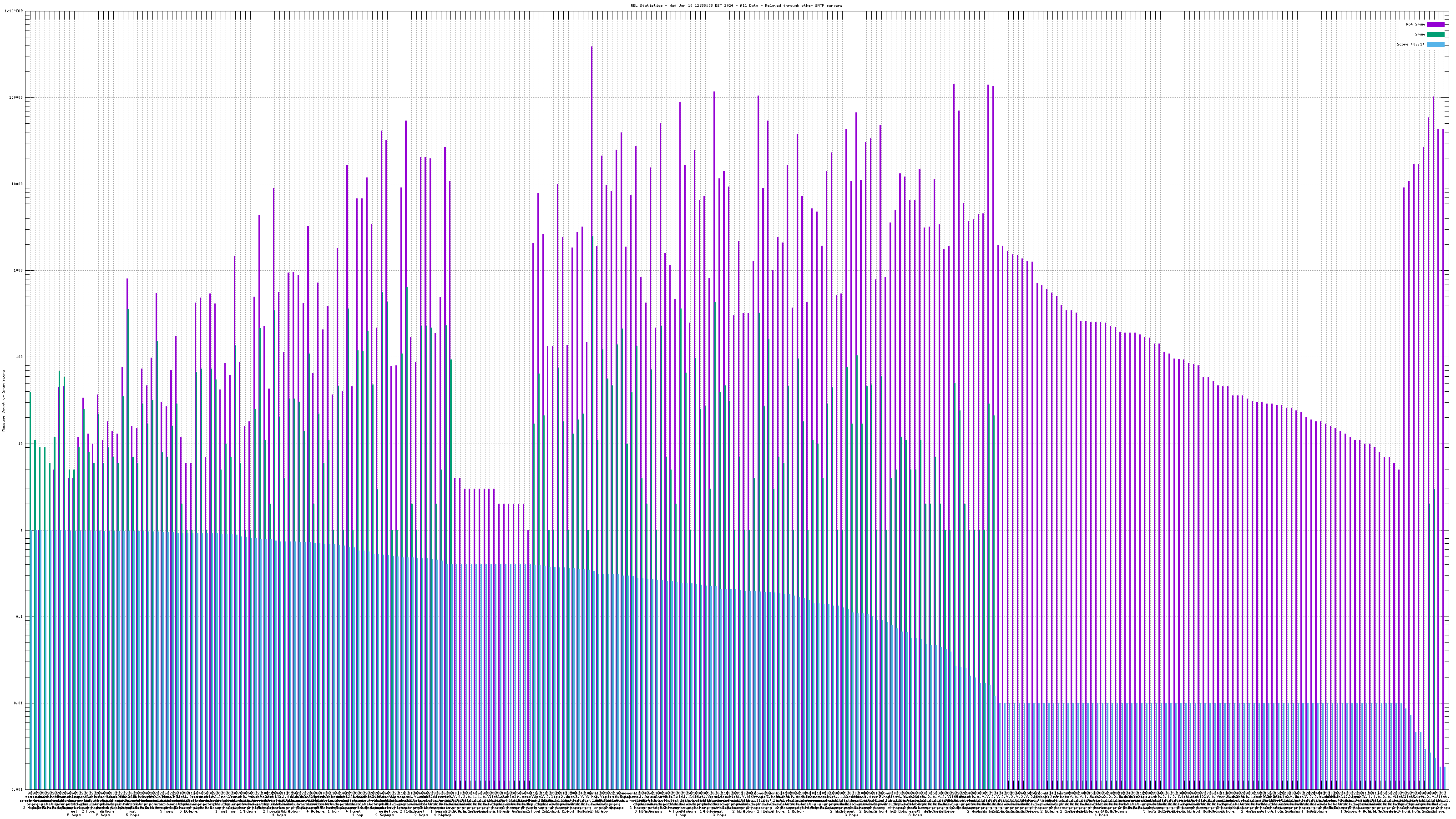This screenshot has width=1456, height=819.
Task: Click the "Message Count or Spam Score" axis label
Action: click(x=3, y=400)
